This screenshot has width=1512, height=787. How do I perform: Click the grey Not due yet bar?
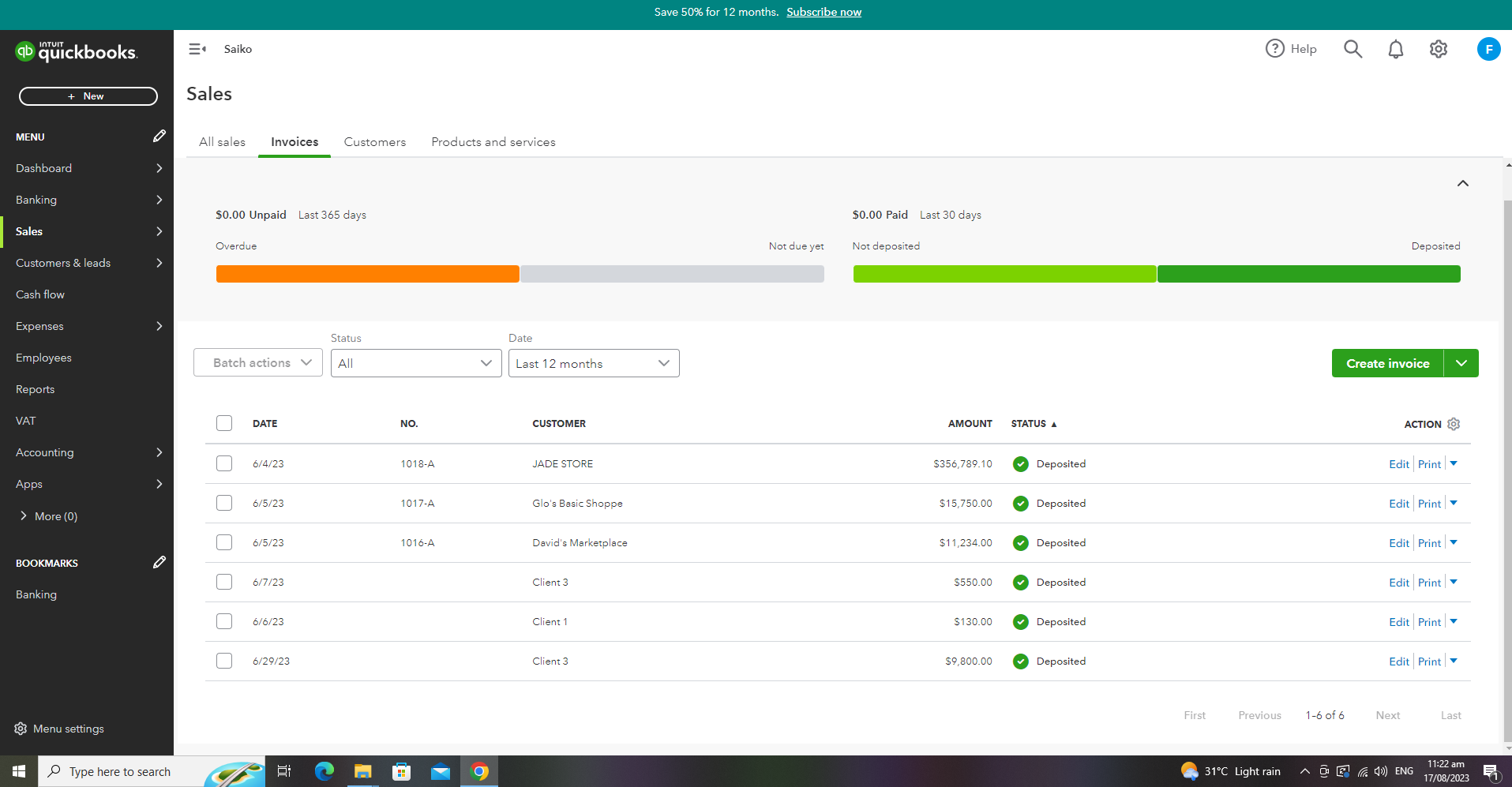coord(672,274)
